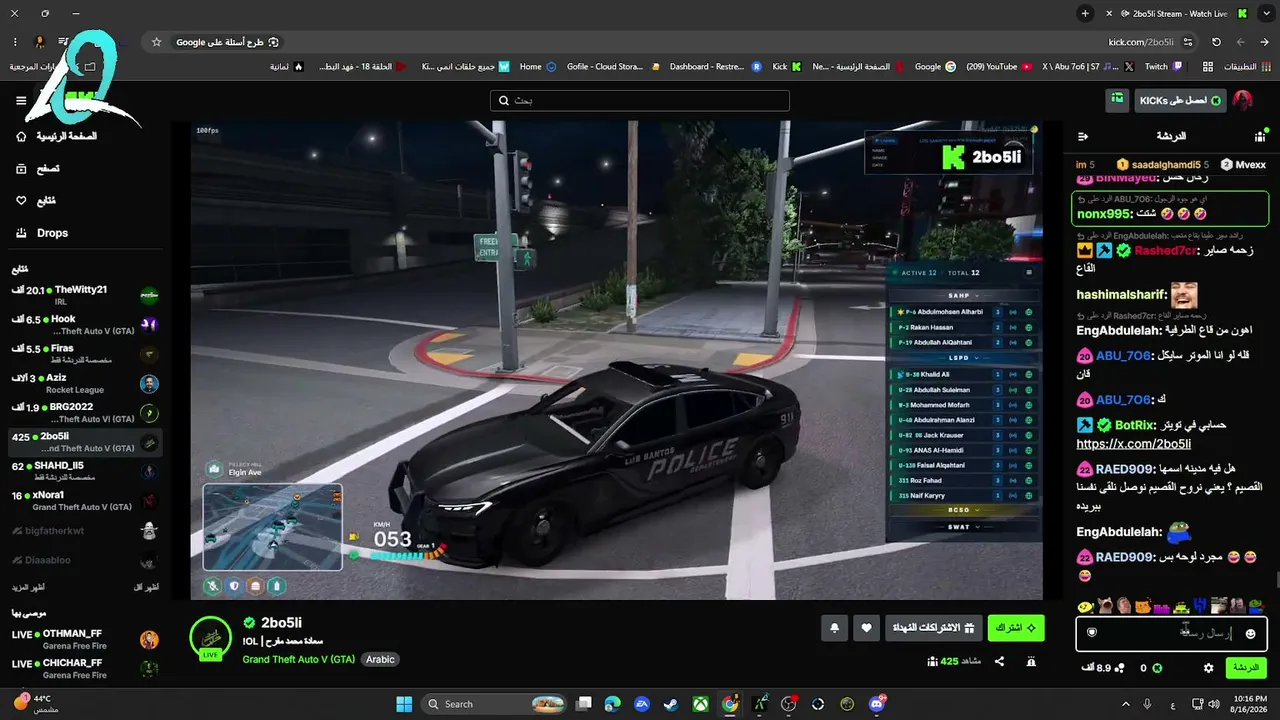This screenshot has height=720, width=1280.
Task: Click the kick.com/2bo5li address bar
Action: 1141,42
